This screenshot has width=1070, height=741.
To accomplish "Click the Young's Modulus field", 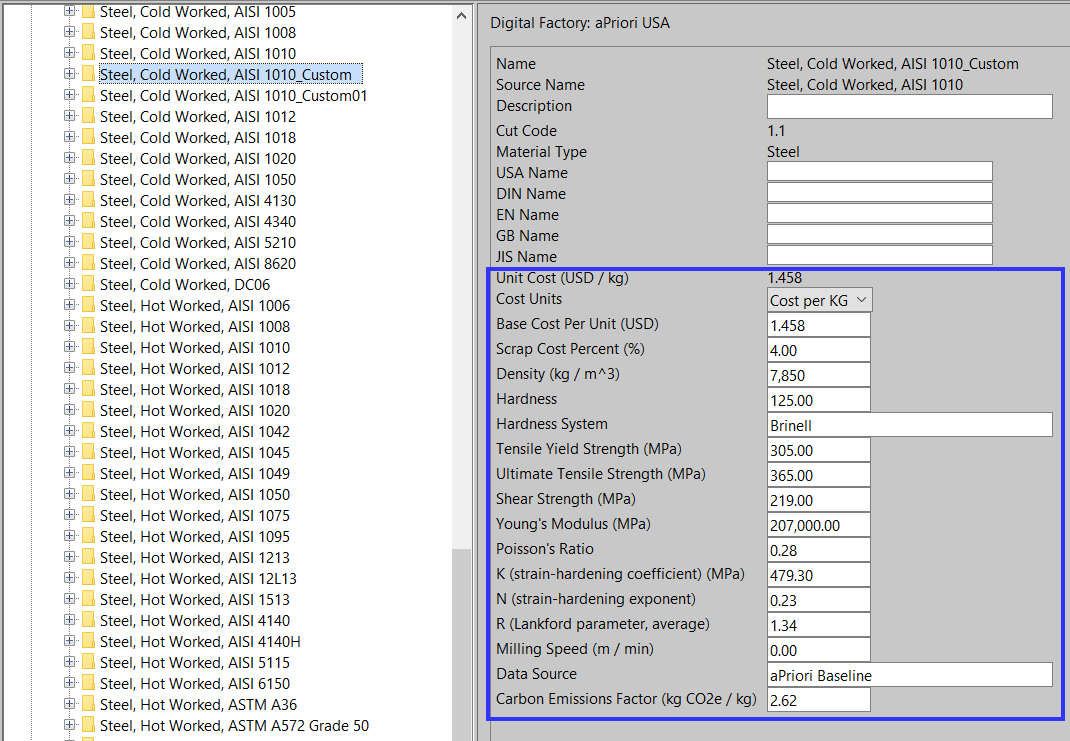I will pos(819,525).
